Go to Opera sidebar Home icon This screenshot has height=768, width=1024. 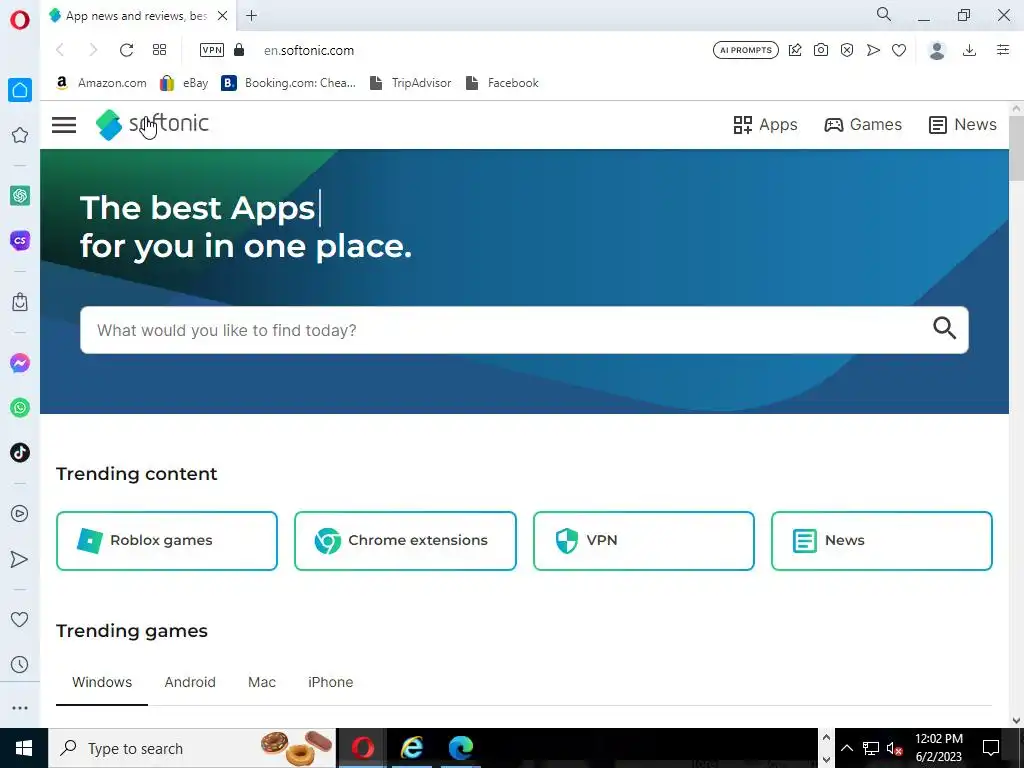point(20,90)
